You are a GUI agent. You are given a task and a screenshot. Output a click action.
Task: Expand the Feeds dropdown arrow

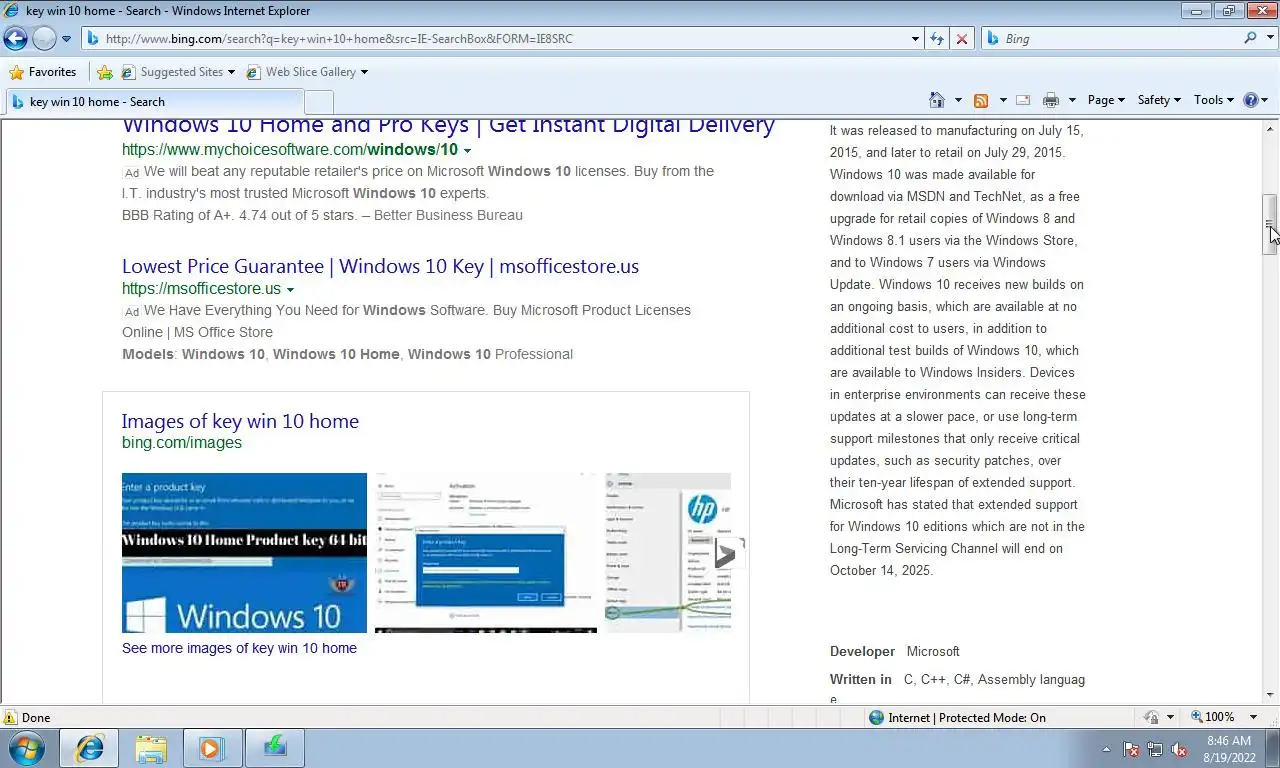(x=1001, y=100)
